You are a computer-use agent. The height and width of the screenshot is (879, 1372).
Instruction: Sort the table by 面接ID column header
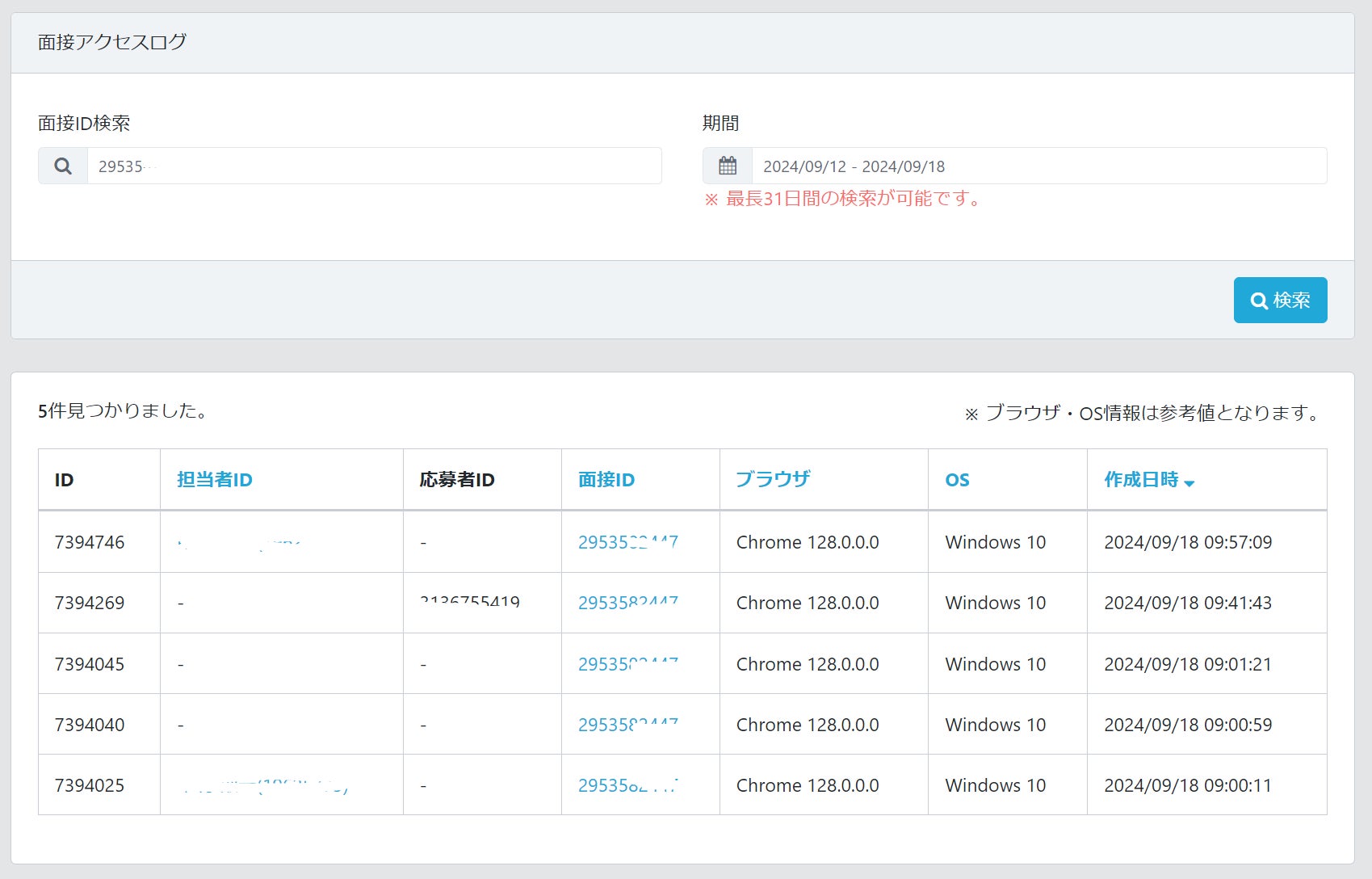coord(606,480)
